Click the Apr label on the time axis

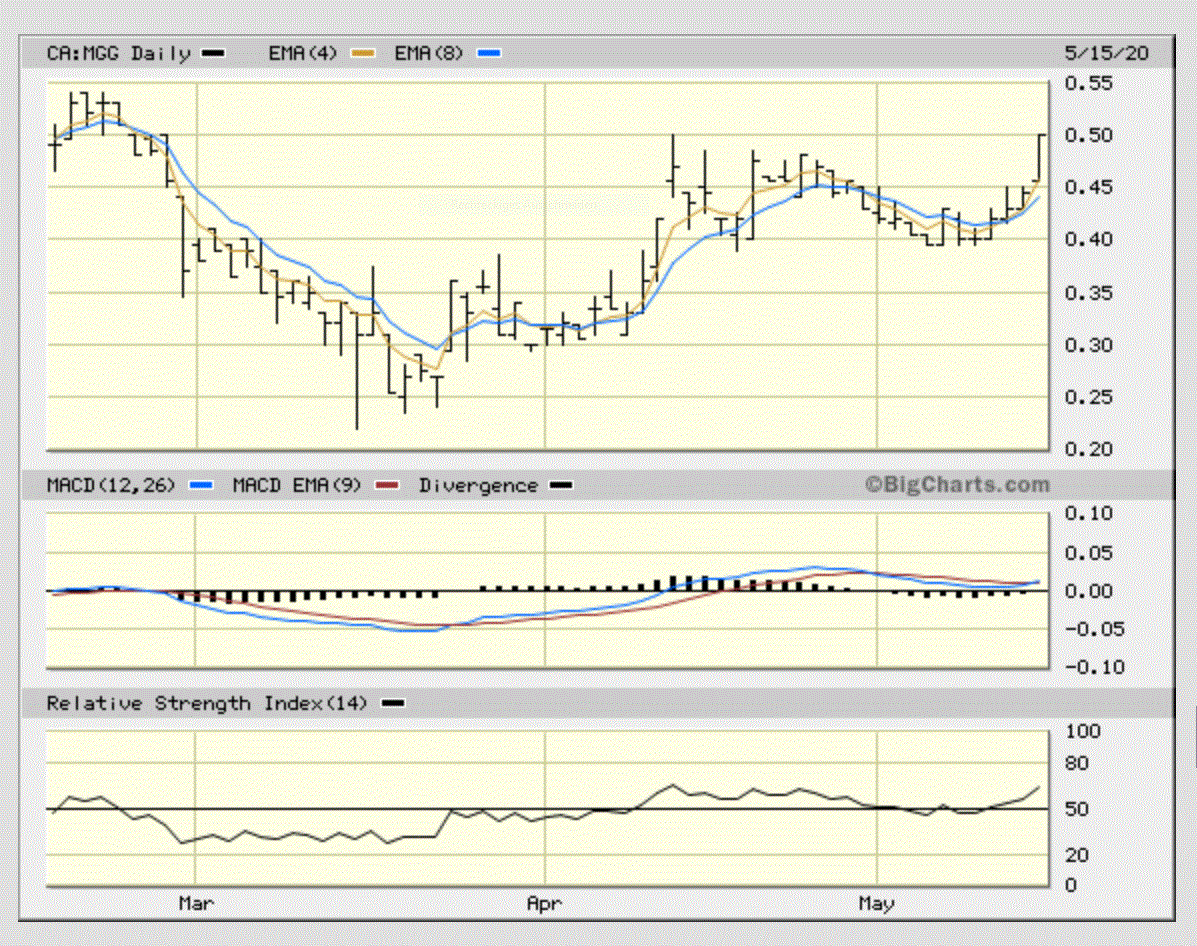coord(543,904)
